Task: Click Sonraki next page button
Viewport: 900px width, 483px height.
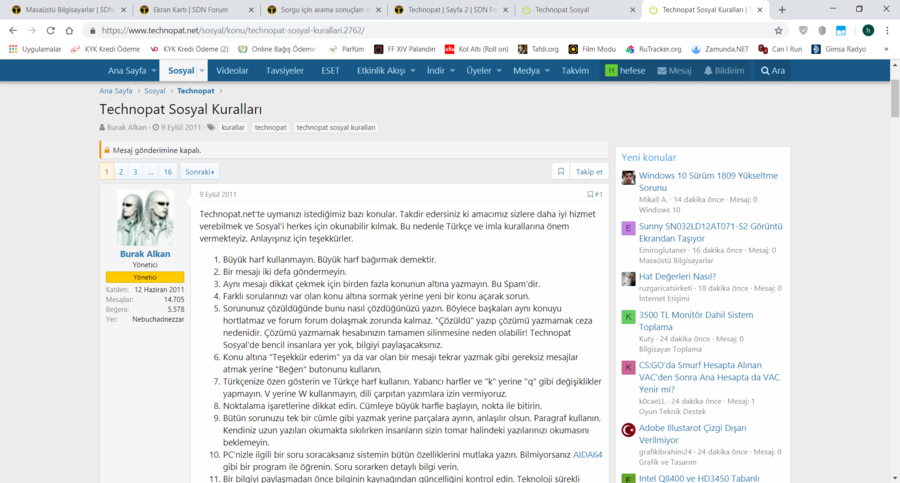Action: 199,172
